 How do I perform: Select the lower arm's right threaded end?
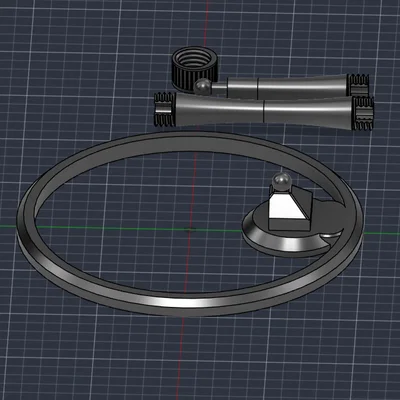364,113
